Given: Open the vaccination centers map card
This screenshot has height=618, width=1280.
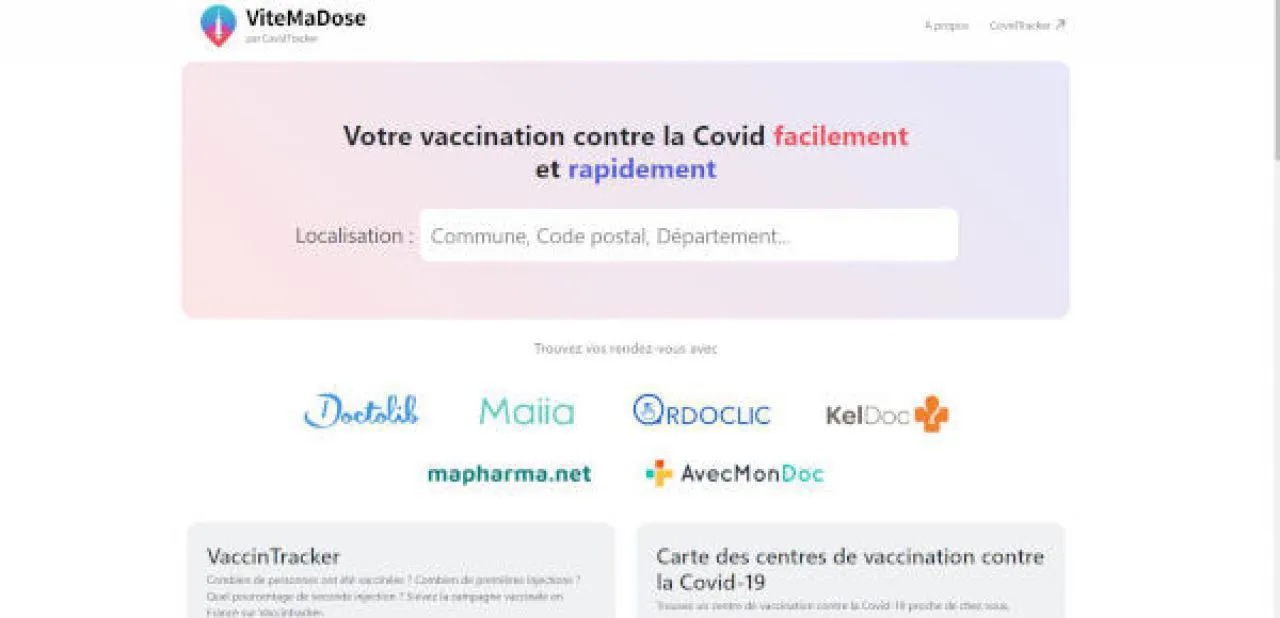Looking at the screenshot, I should pyautogui.click(x=849, y=568).
